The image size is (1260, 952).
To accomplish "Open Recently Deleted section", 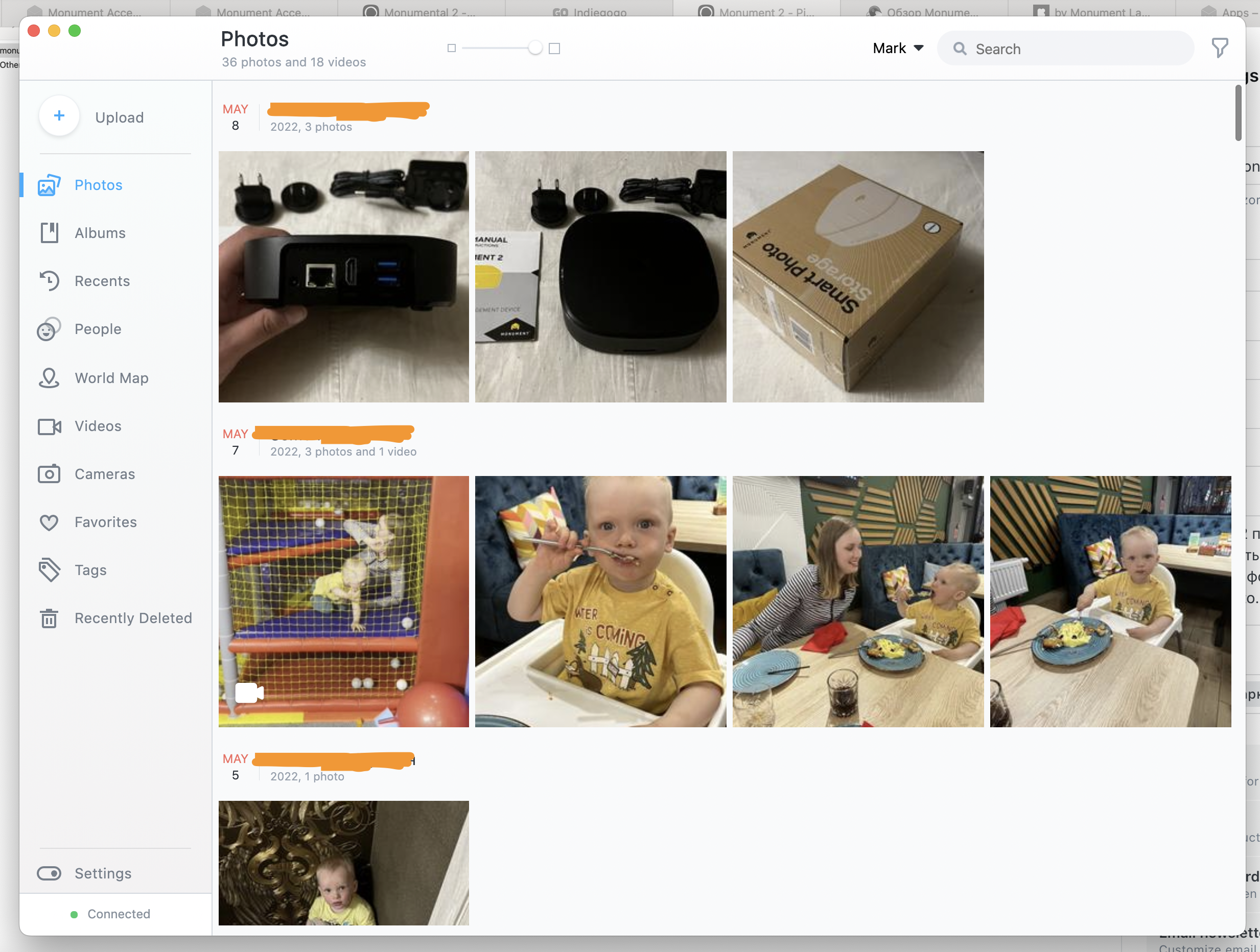I will 134,617.
